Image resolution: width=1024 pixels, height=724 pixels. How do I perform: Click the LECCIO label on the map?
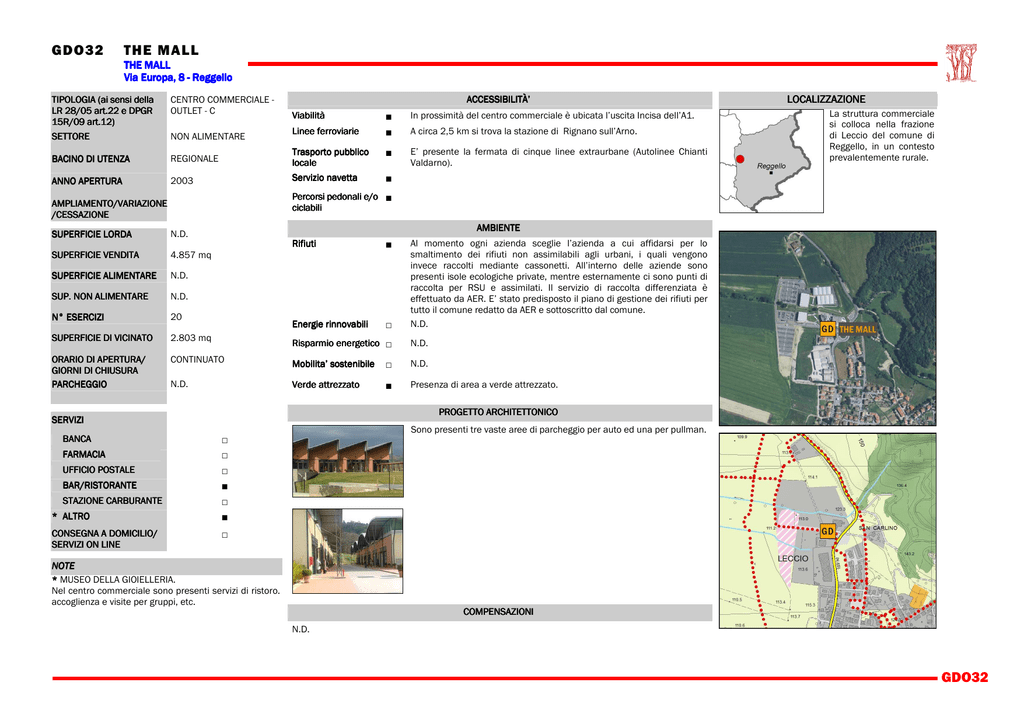(793, 559)
